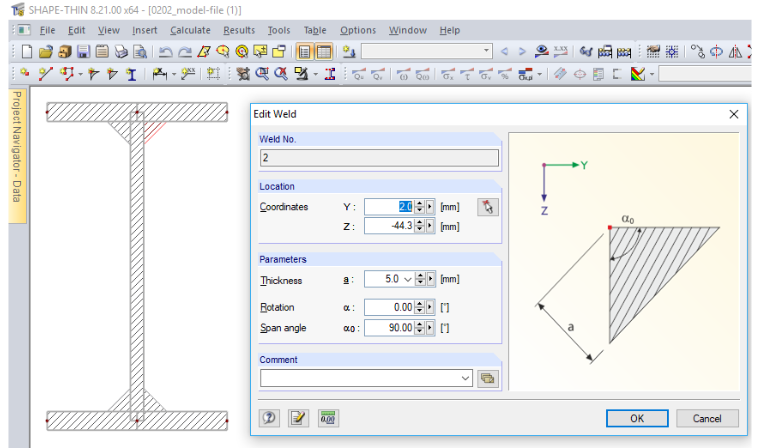
Task: Open the dialog help question mark button
Action: pos(269,418)
